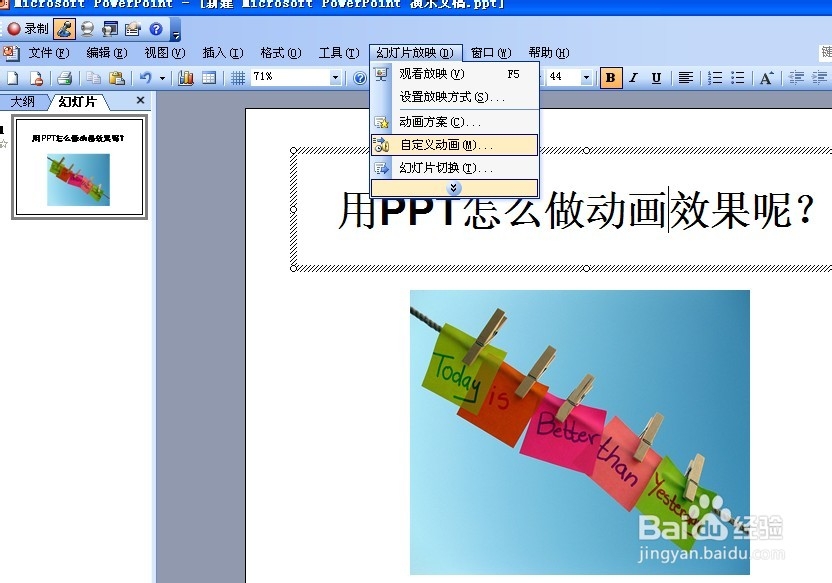Screen dimensions: 832x583
Task: Click the highlighted microphone icon in recorder toolbar
Action: point(64,29)
